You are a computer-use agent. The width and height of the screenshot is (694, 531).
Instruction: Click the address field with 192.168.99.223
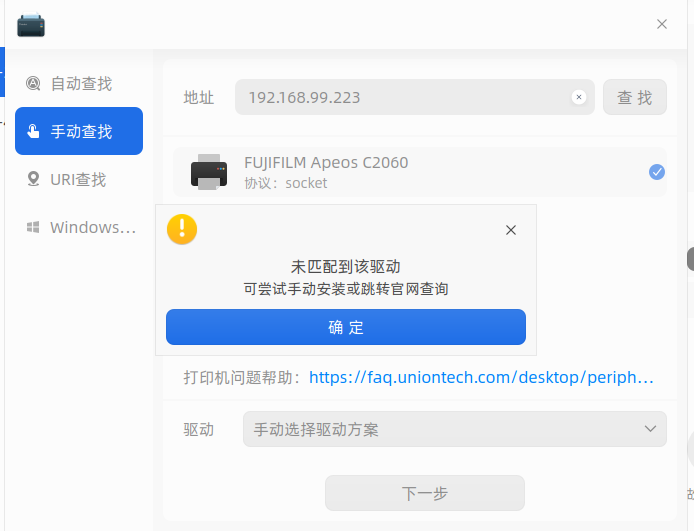point(415,97)
